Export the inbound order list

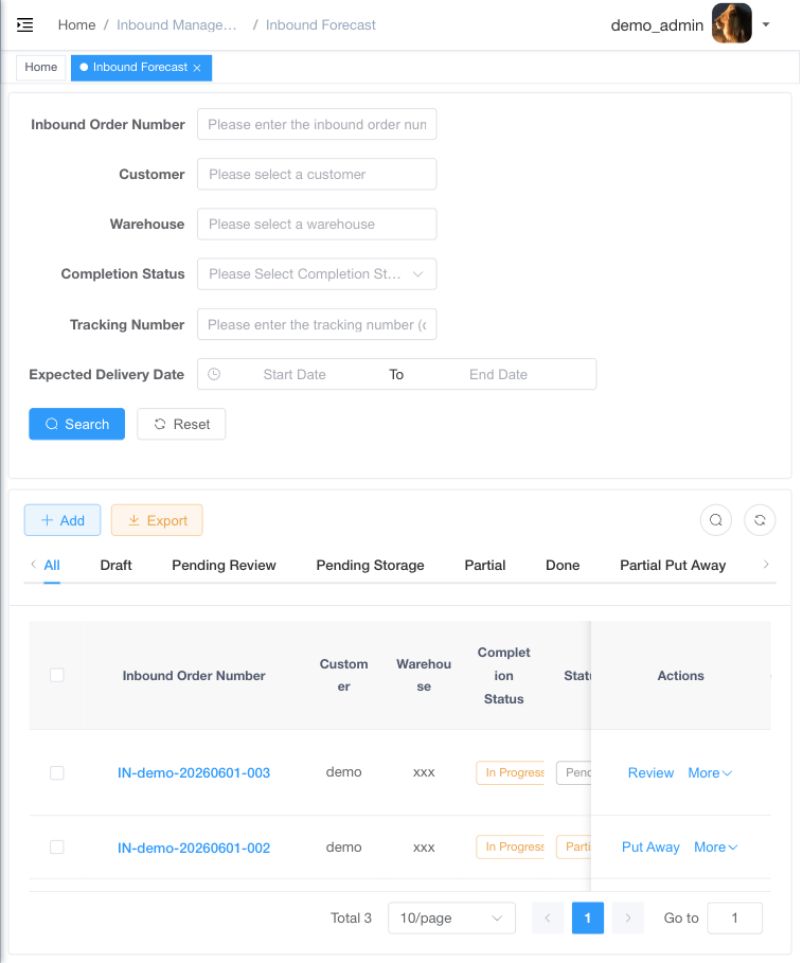(157, 520)
